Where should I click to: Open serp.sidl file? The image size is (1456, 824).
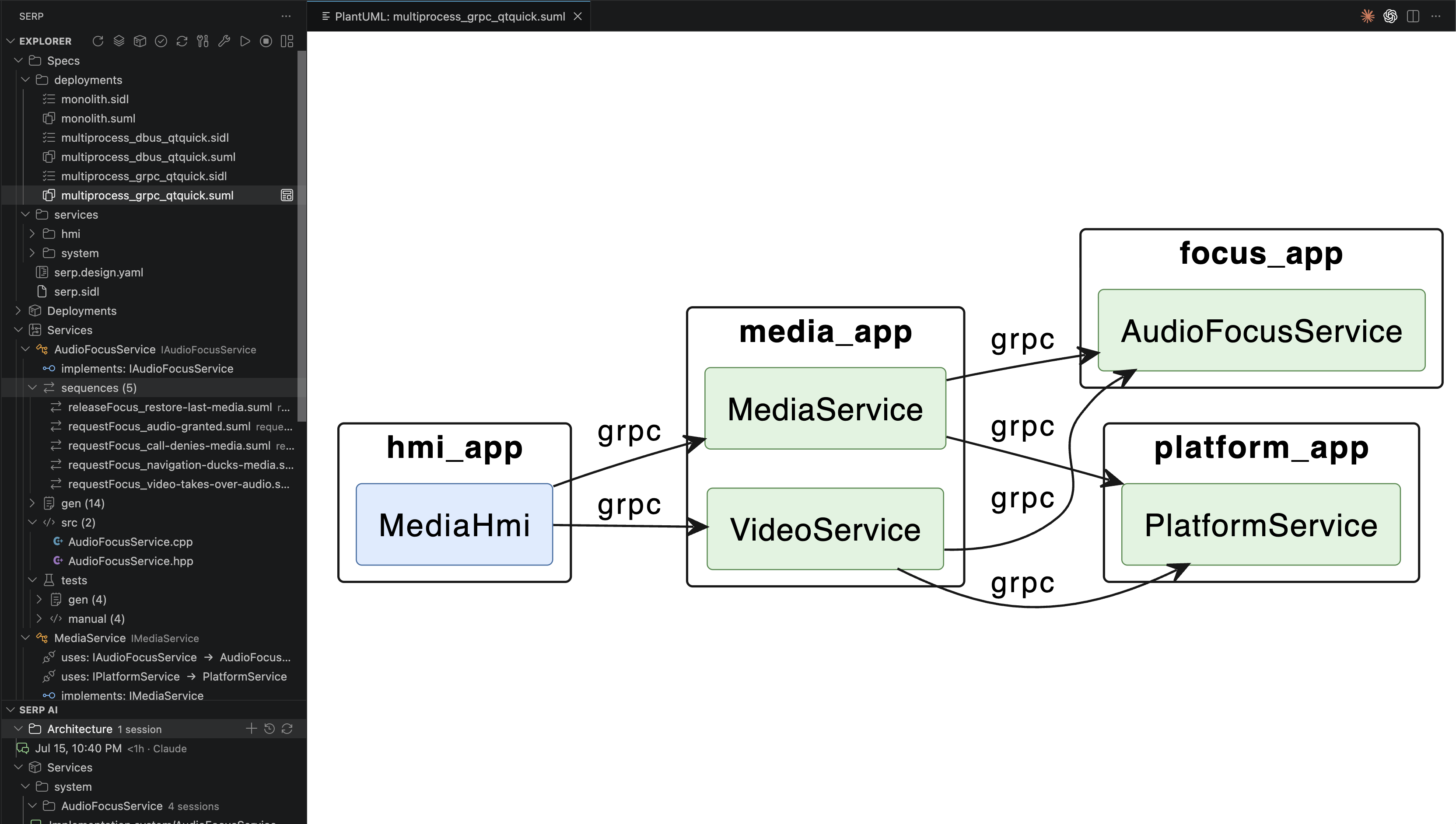coord(150,291)
